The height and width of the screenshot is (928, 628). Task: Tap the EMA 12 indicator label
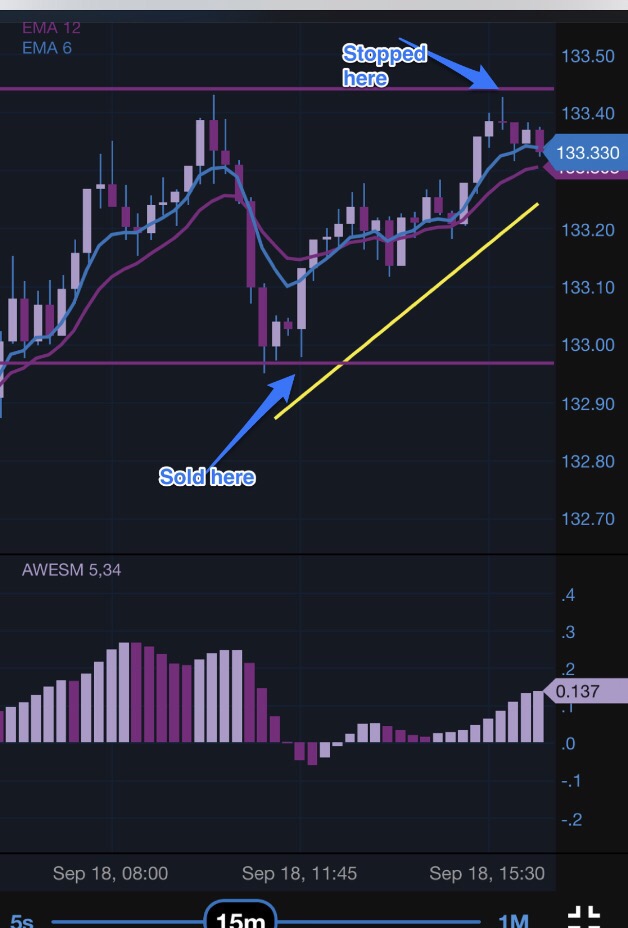(52, 28)
